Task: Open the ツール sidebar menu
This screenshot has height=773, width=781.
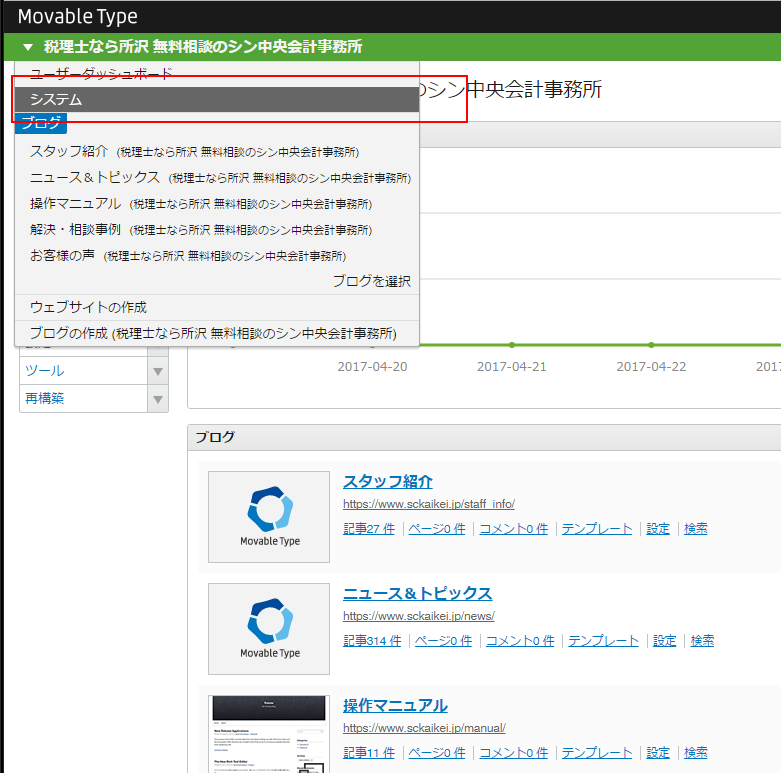Action: tap(84, 371)
